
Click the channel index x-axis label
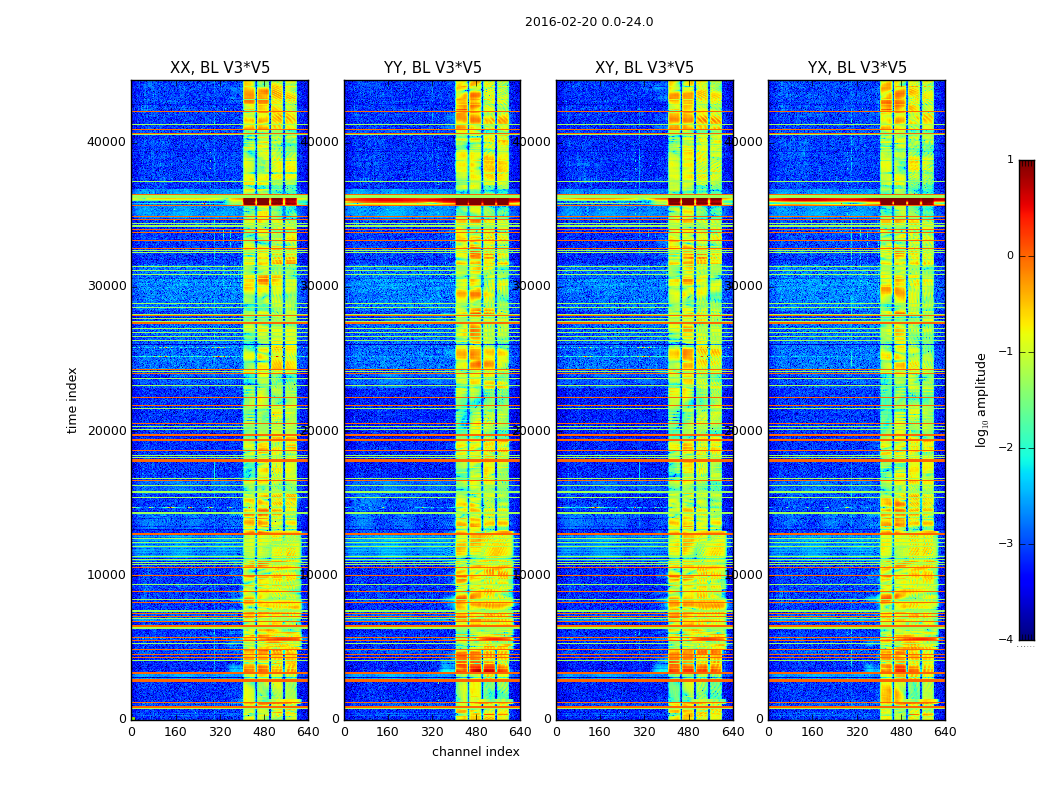pos(475,752)
